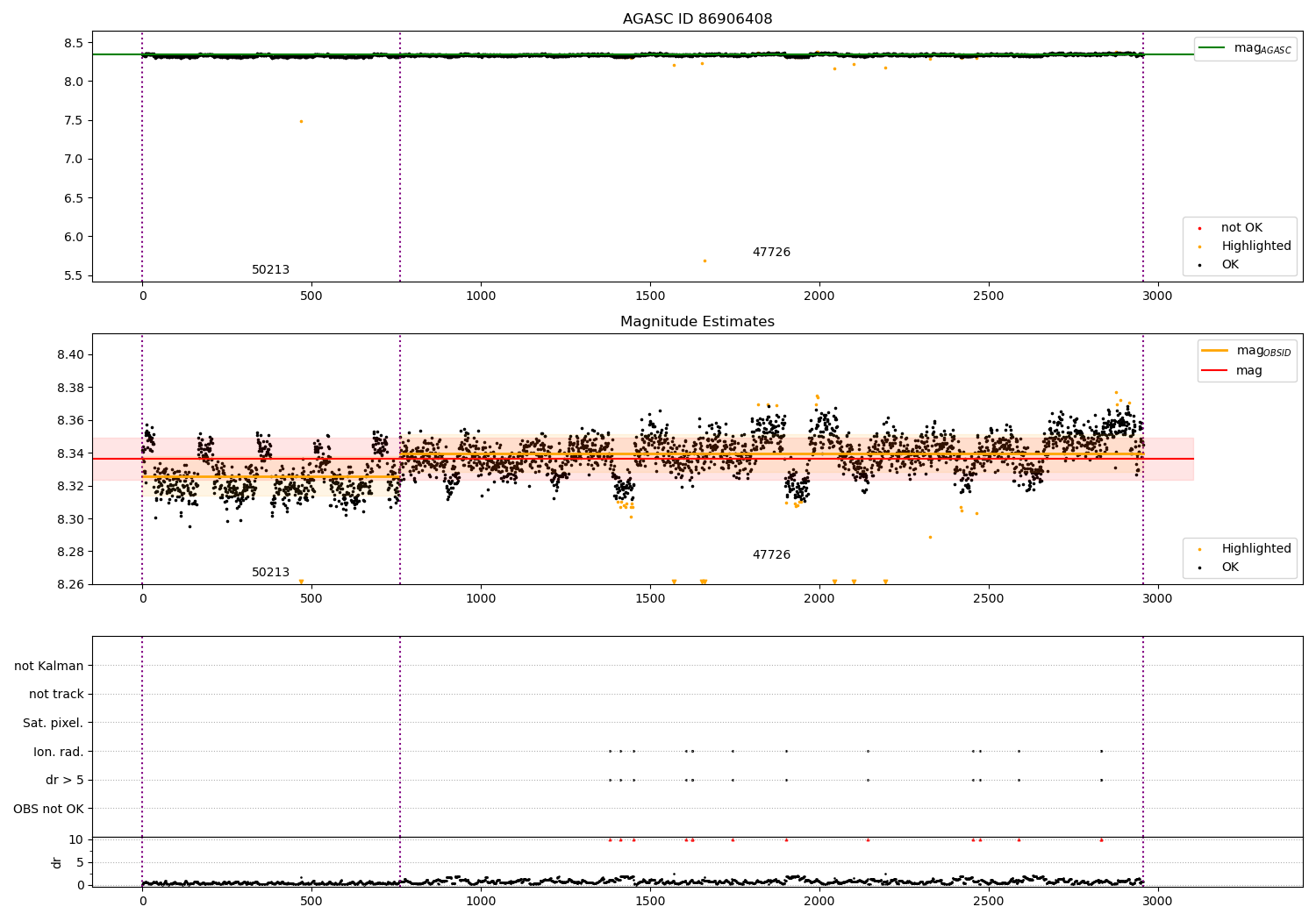This screenshot has height=921, width=1316.
Task: Click the '8.5' y-axis tick label
Action: [74, 43]
